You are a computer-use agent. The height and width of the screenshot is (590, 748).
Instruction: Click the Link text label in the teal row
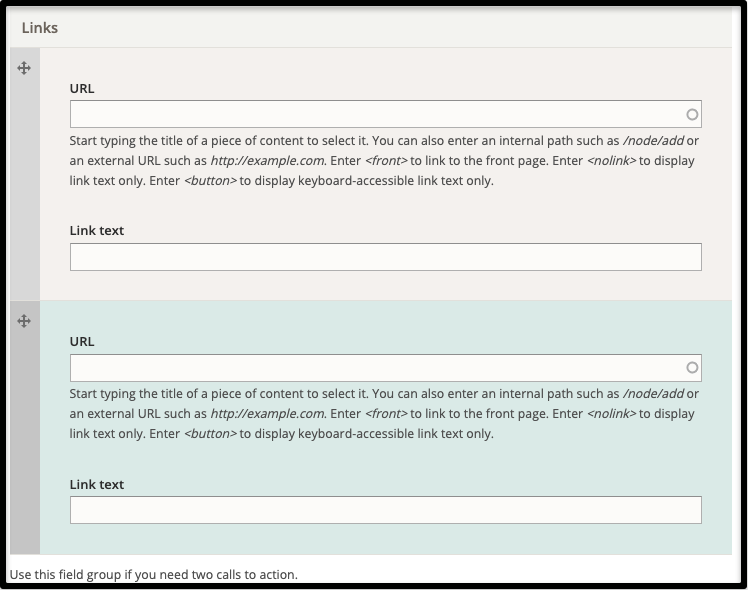pos(97,484)
